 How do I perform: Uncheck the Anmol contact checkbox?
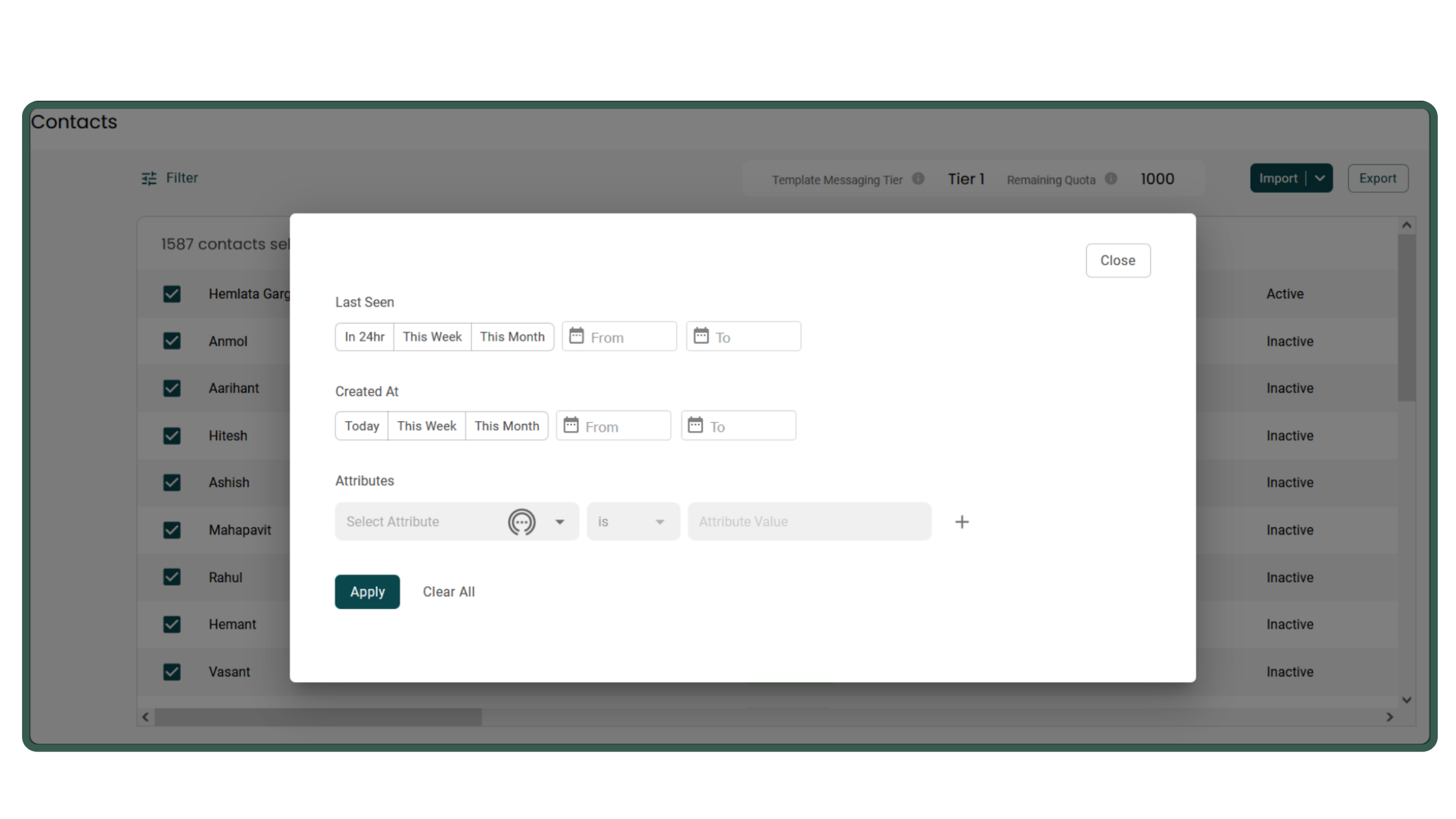pos(172,341)
